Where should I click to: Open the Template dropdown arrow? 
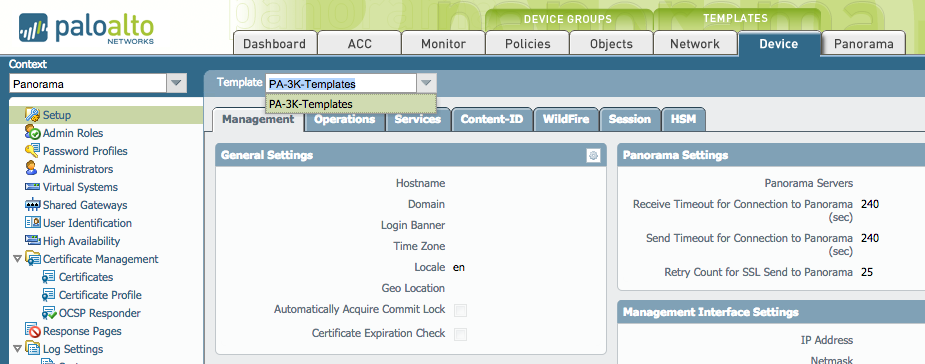click(427, 83)
